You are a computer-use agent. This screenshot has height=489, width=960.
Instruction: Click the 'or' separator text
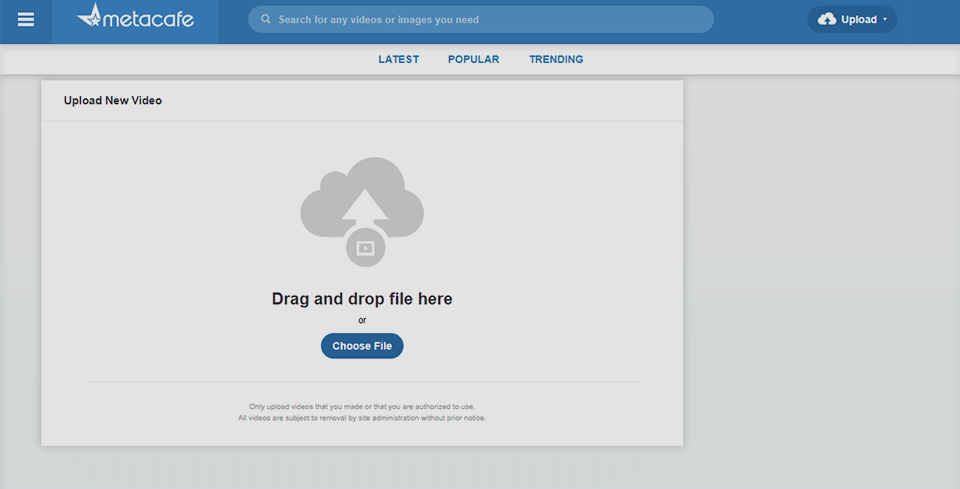(362, 320)
